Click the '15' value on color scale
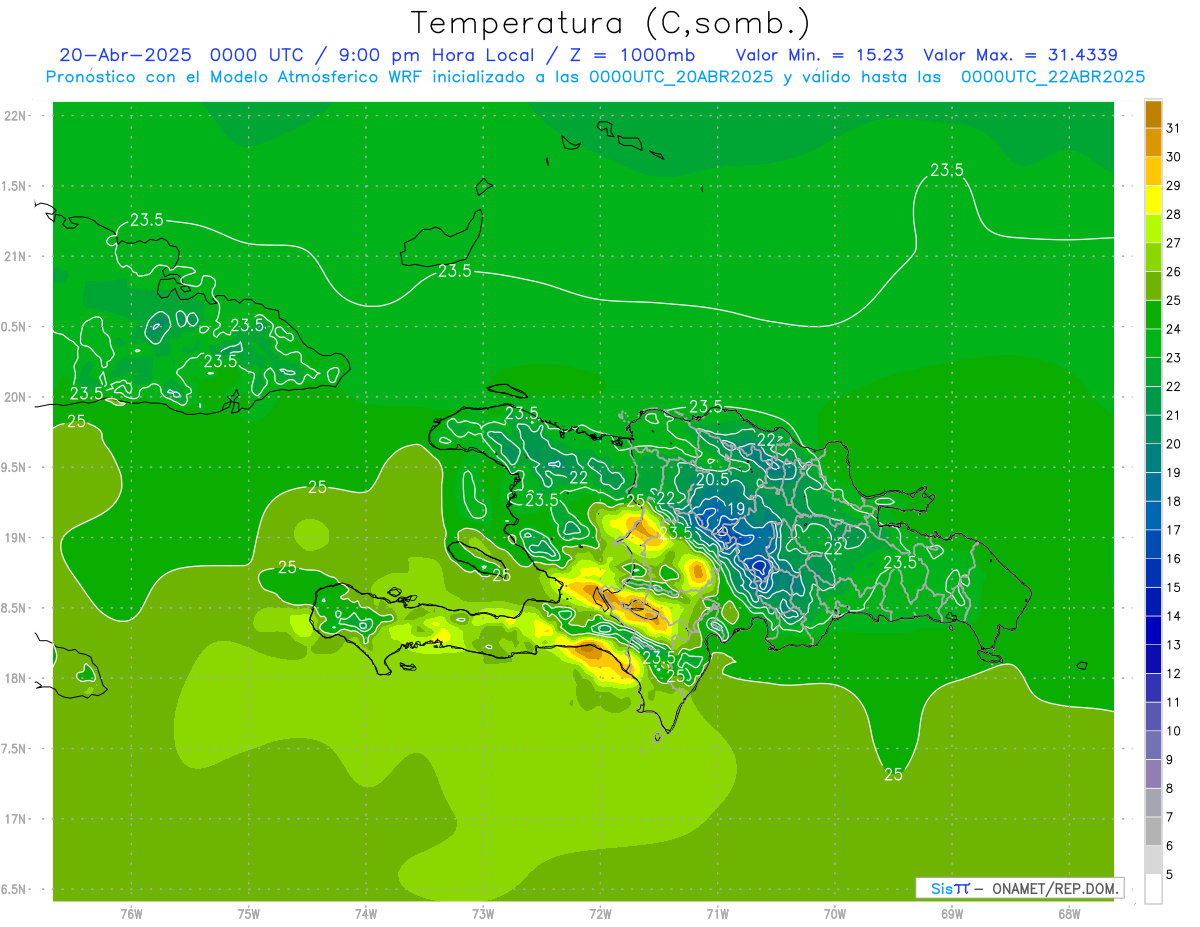This screenshot has width=1200, height=927. (x=1174, y=587)
